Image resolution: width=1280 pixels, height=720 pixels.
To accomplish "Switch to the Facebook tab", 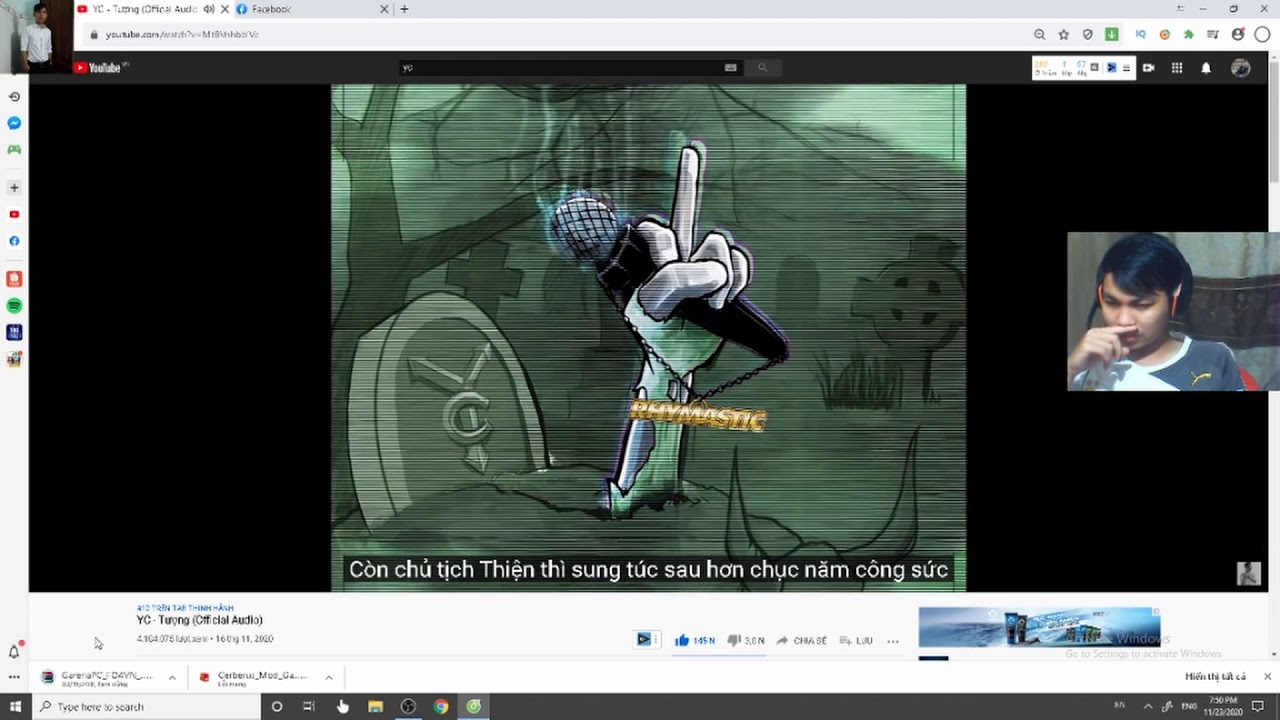I will click(x=312, y=9).
